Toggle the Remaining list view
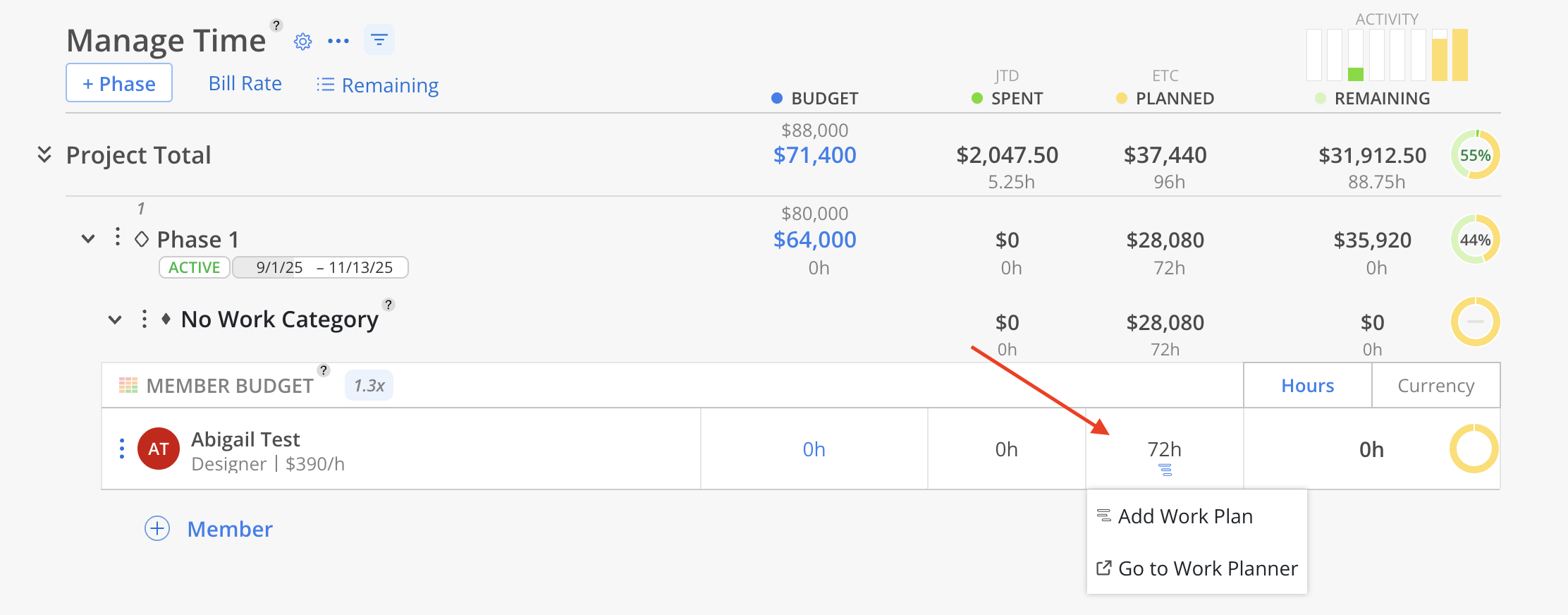This screenshot has width=1568, height=615. pyautogui.click(x=378, y=85)
